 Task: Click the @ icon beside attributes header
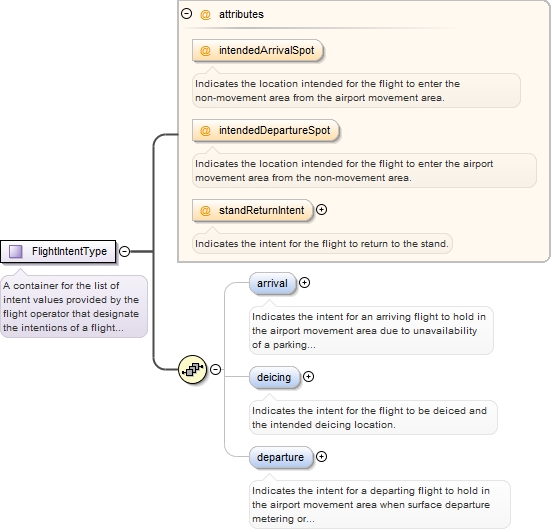(205, 14)
